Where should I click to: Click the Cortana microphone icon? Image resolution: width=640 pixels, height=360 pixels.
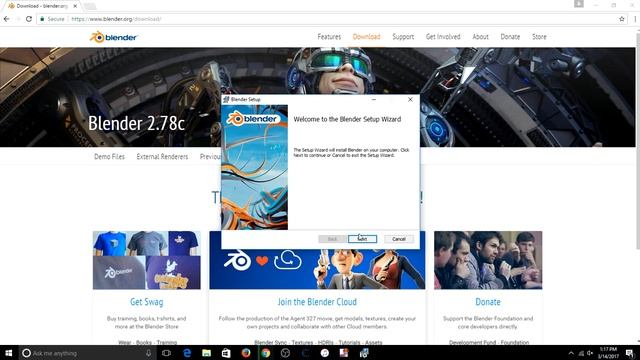pyautogui.click(x=149, y=353)
